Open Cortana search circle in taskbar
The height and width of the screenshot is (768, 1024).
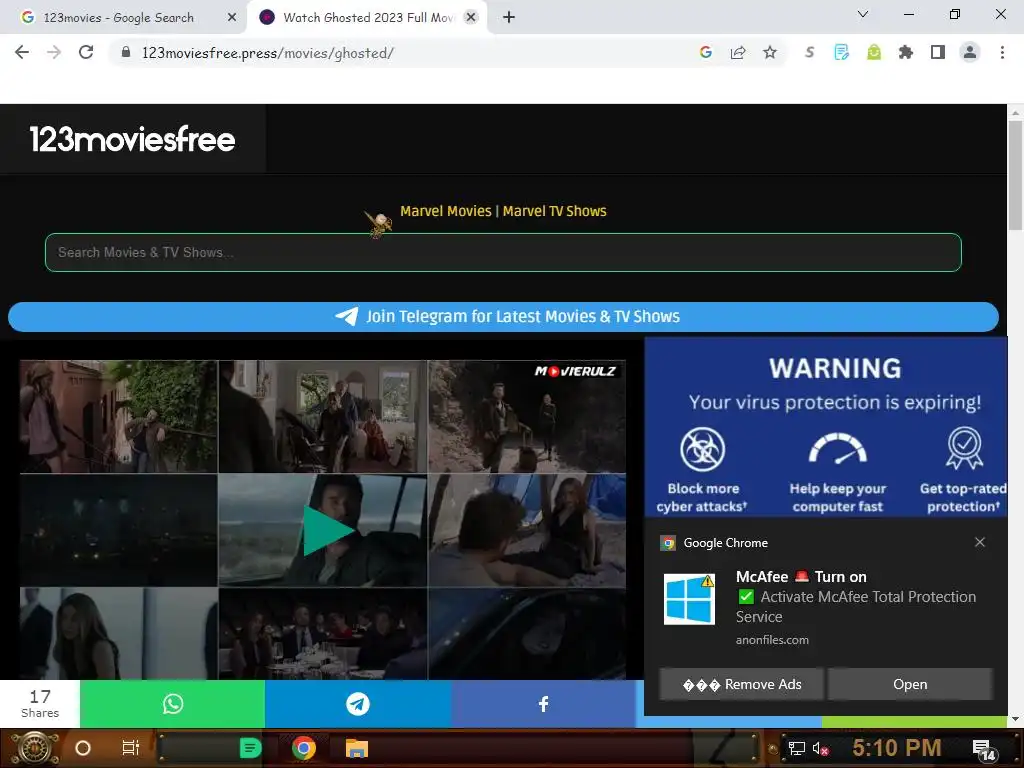tap(83, 748)
